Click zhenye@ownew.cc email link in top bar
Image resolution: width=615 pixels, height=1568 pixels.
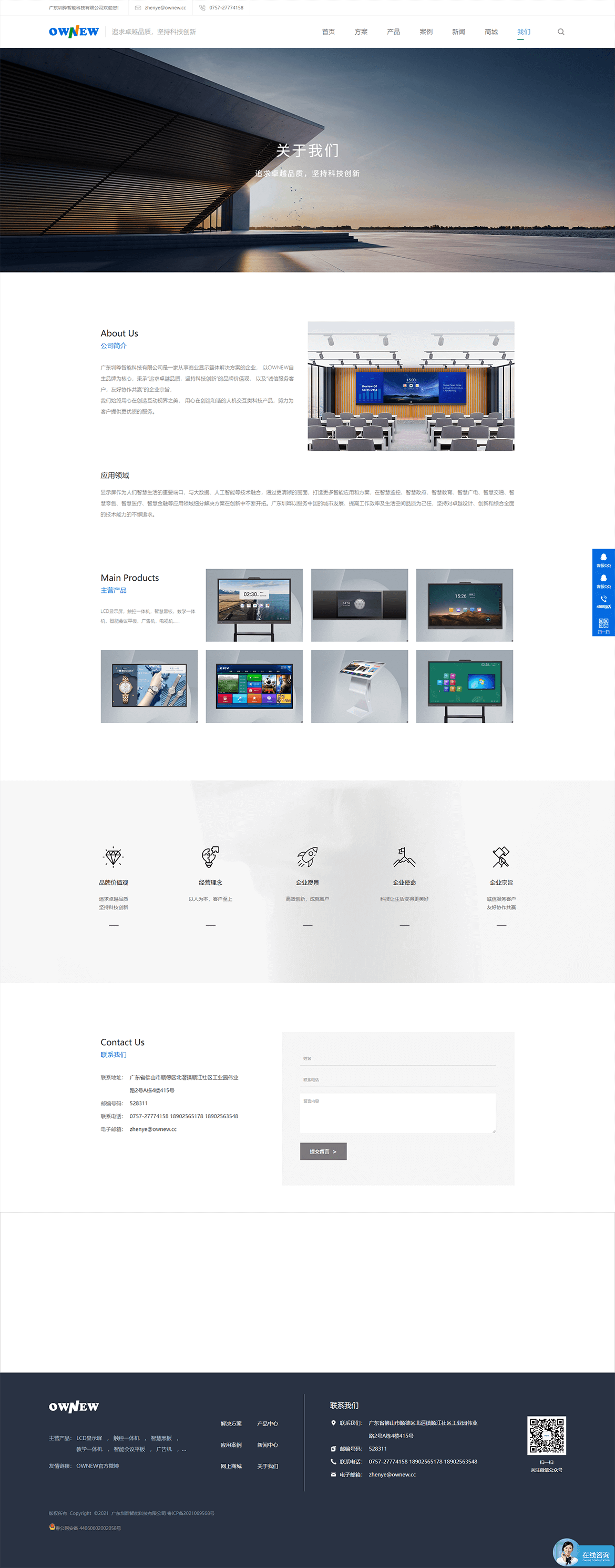(165, 8)
